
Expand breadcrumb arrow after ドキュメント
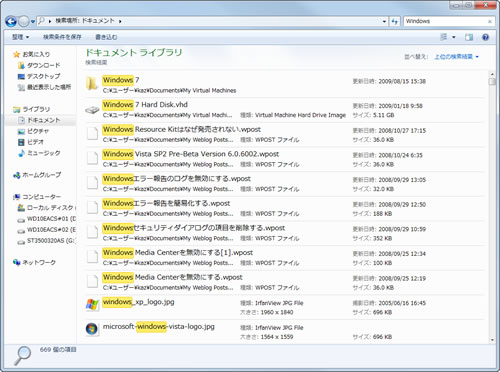(x=120, y=21)
